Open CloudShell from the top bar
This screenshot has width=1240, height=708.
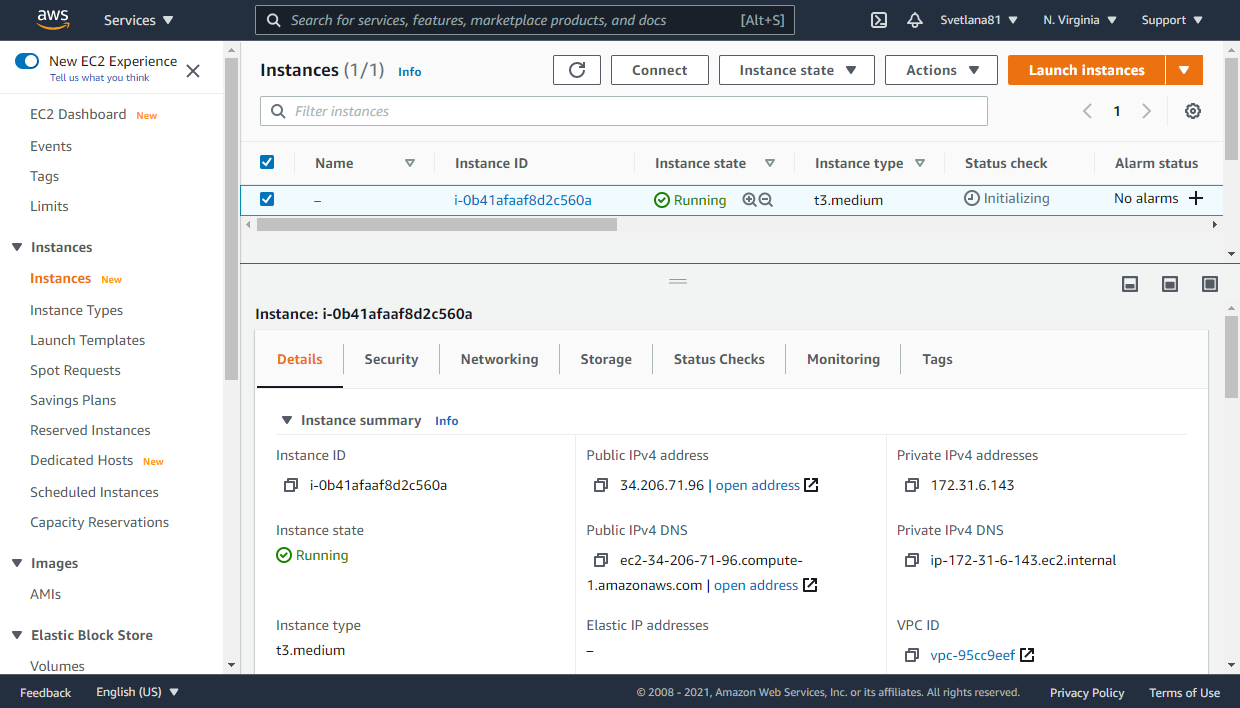click(878, 19)
